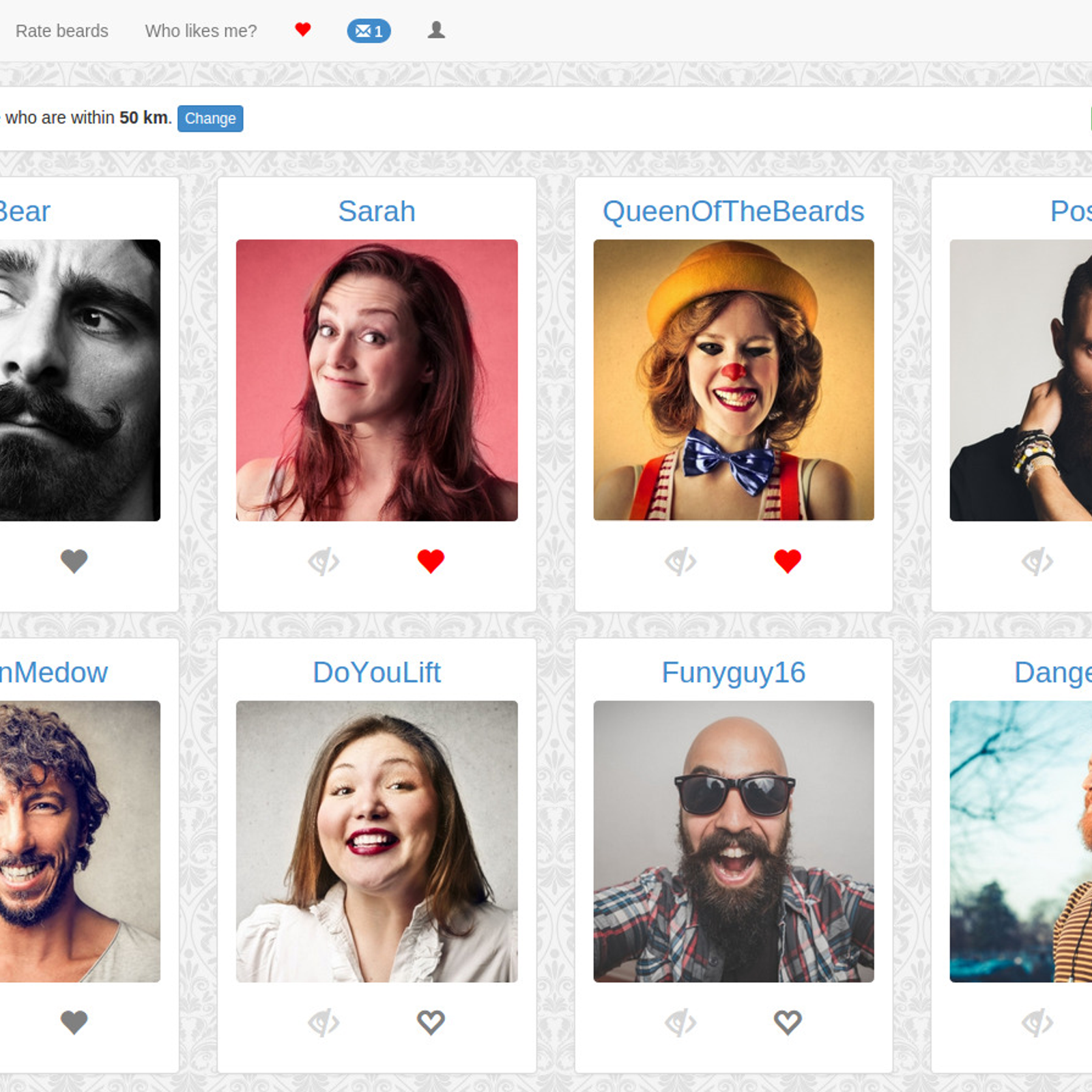Image resolution: width=1092 pixels, height=1092 pixels.
Task: Open QueenOfTheBeards profile name link
Action: point(734,211)
